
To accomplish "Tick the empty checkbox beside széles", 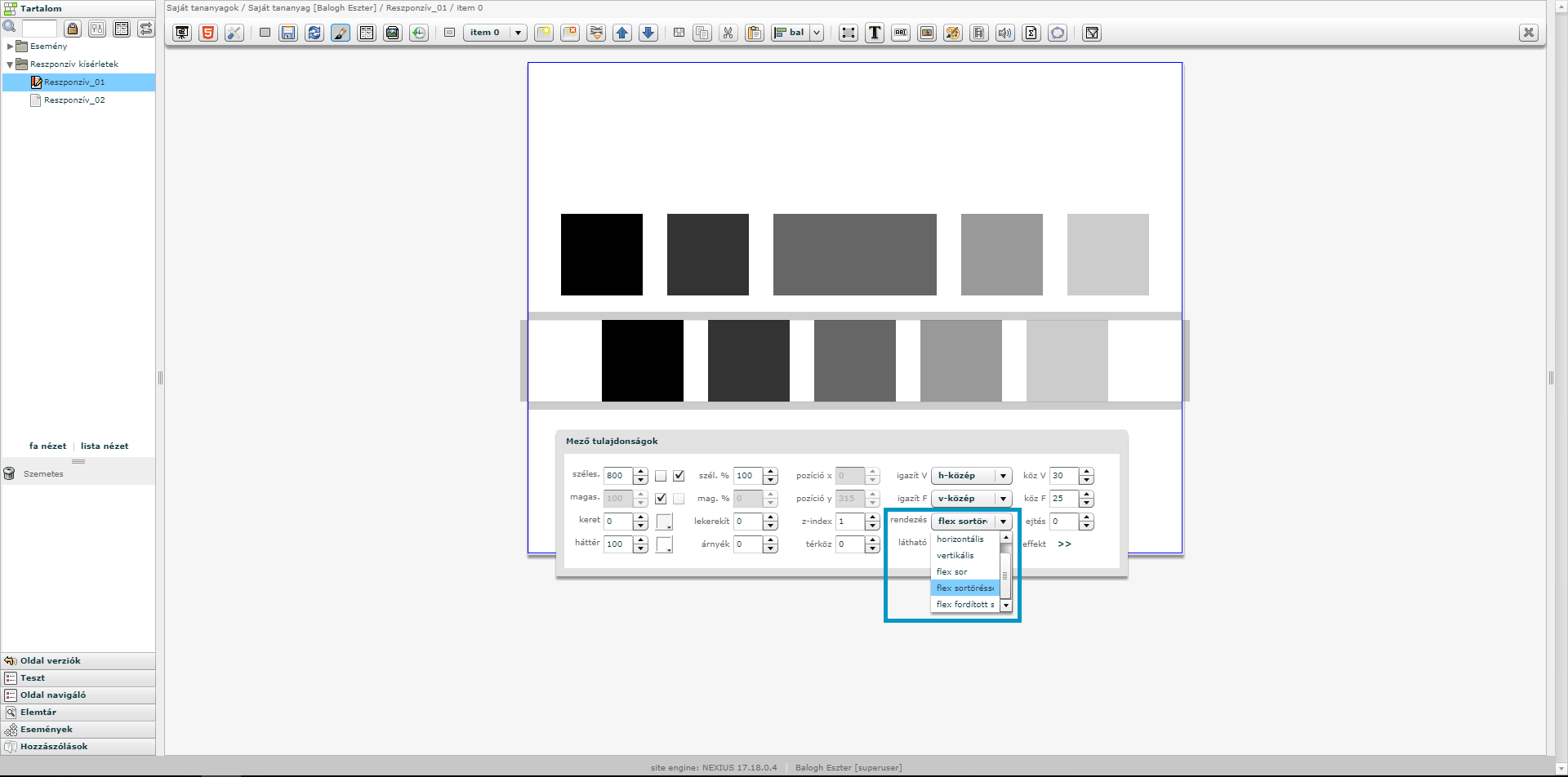I will [661, 476].
